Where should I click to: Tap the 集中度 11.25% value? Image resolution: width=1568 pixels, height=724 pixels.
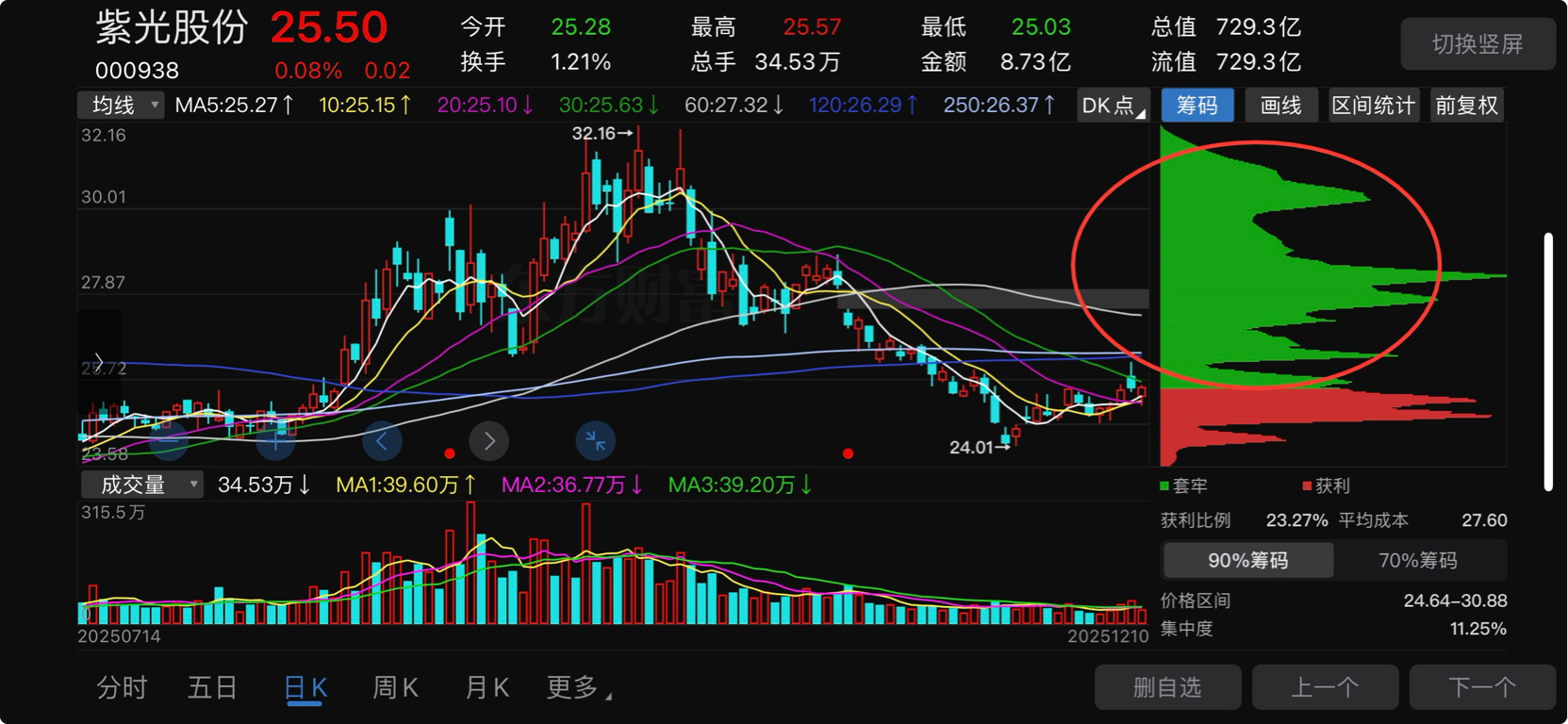coord(1478,629)
